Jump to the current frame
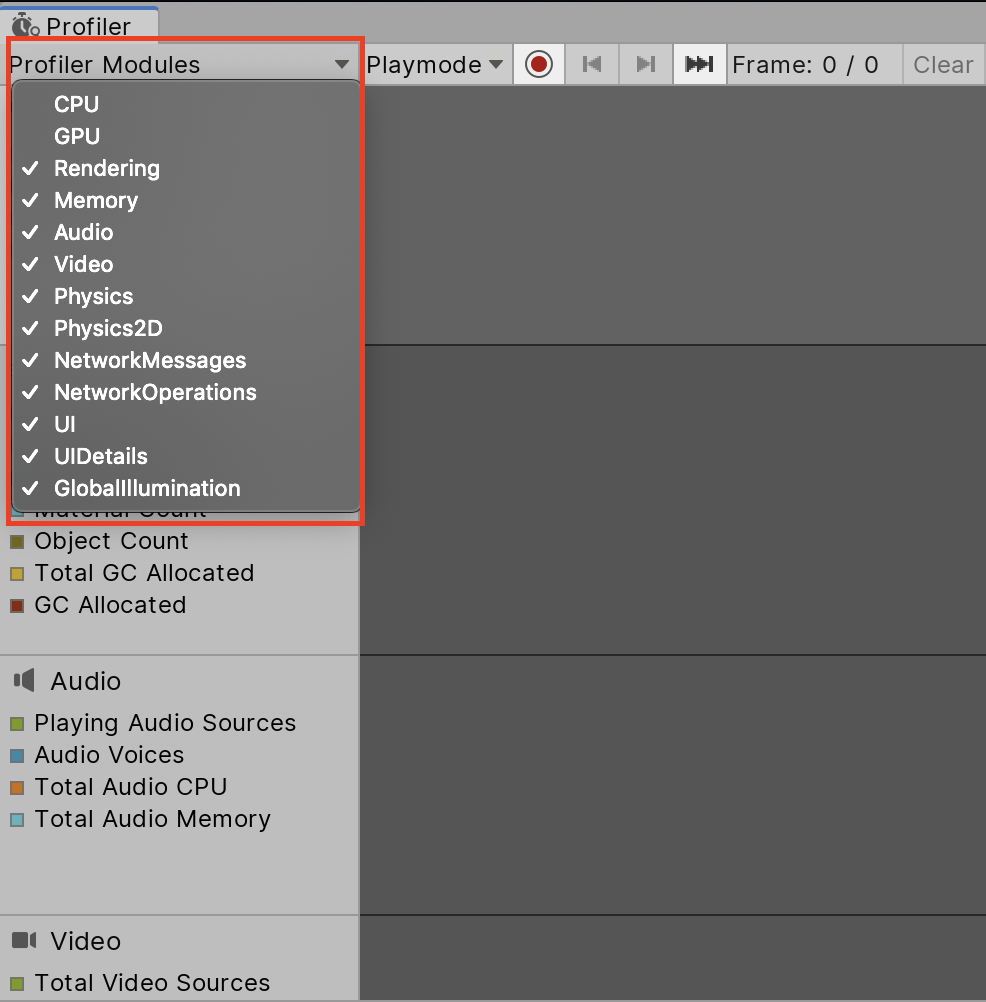Image resolution: width=986 pixels, height=1002 pixels. (699, 65)
